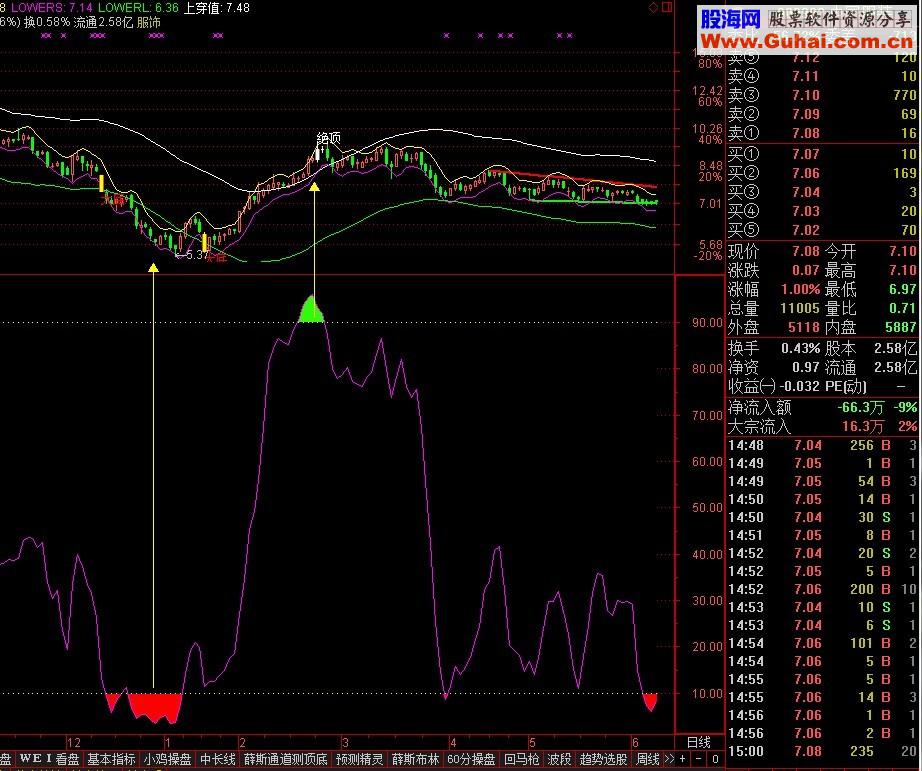
Task: Select the 小鸡操盘 tab
Action: click(168, 759)
